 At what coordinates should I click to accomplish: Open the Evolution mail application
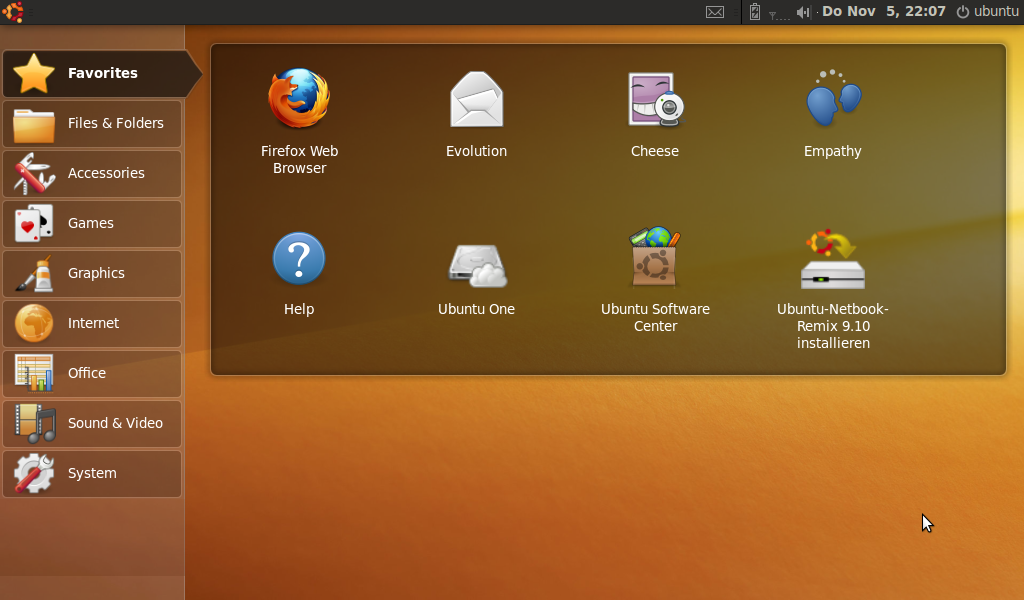(476, 114)
